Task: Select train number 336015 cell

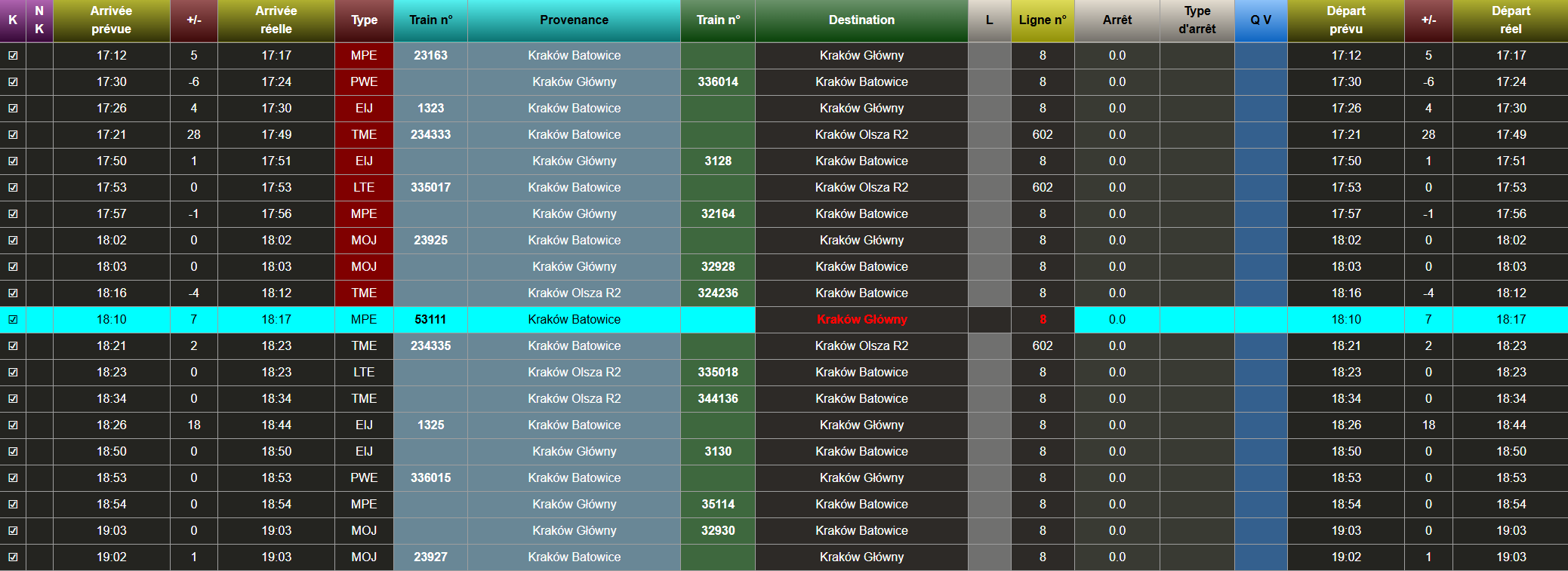Action: 430,477
